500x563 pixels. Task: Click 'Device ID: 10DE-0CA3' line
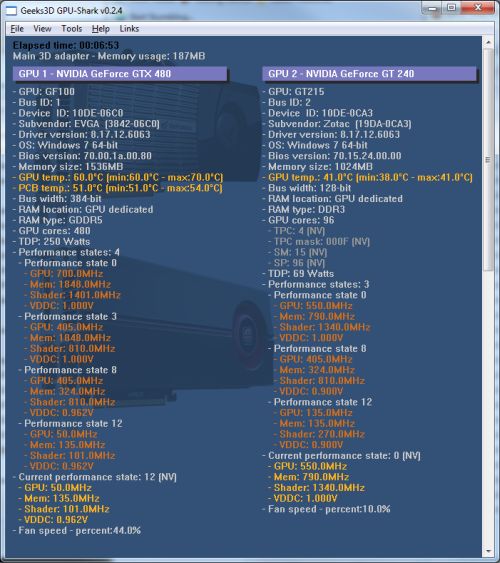[x=318, y=113]
